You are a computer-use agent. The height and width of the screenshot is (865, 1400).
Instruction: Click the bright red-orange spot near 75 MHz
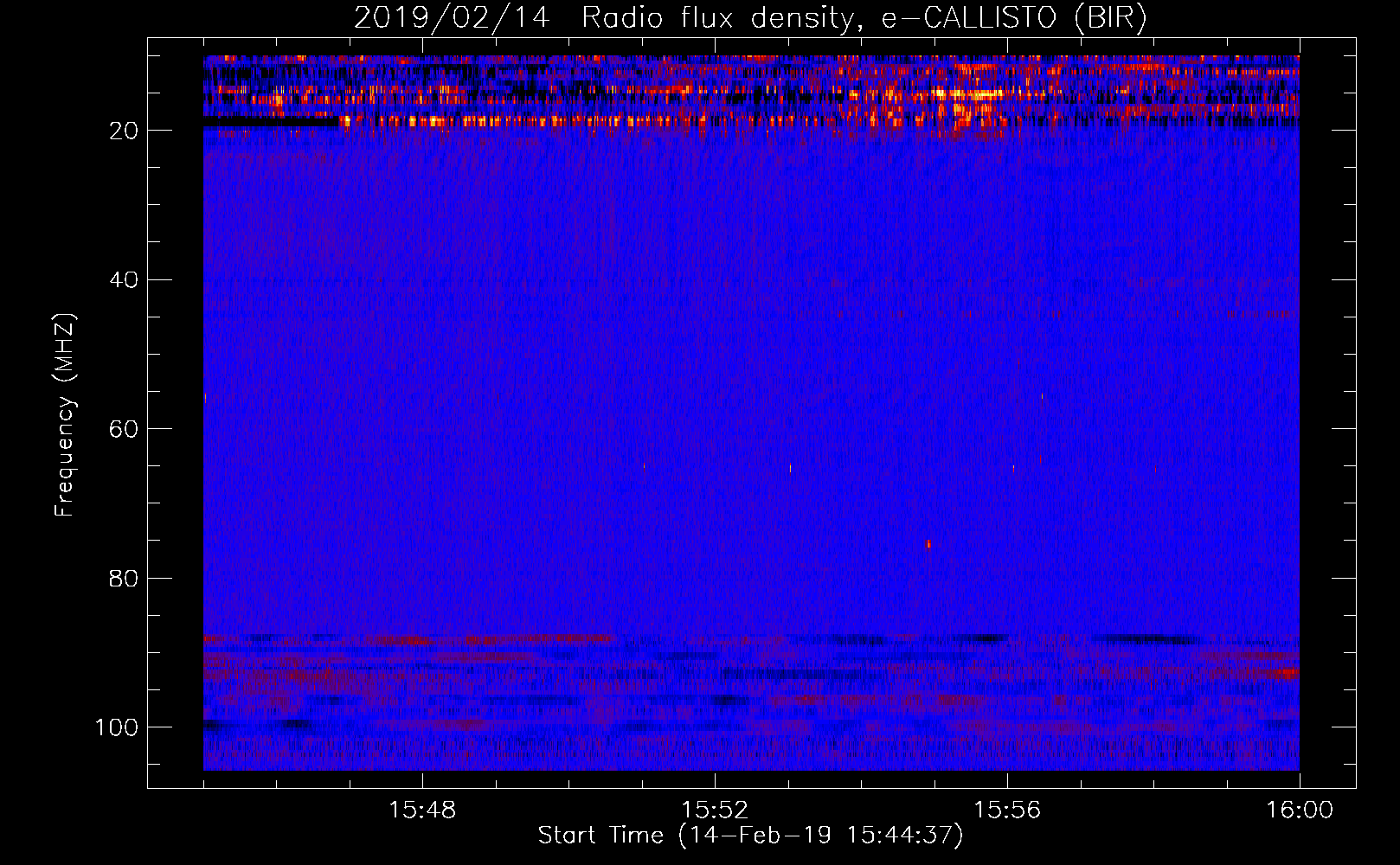pyautogui.click(x=928, y=544)
